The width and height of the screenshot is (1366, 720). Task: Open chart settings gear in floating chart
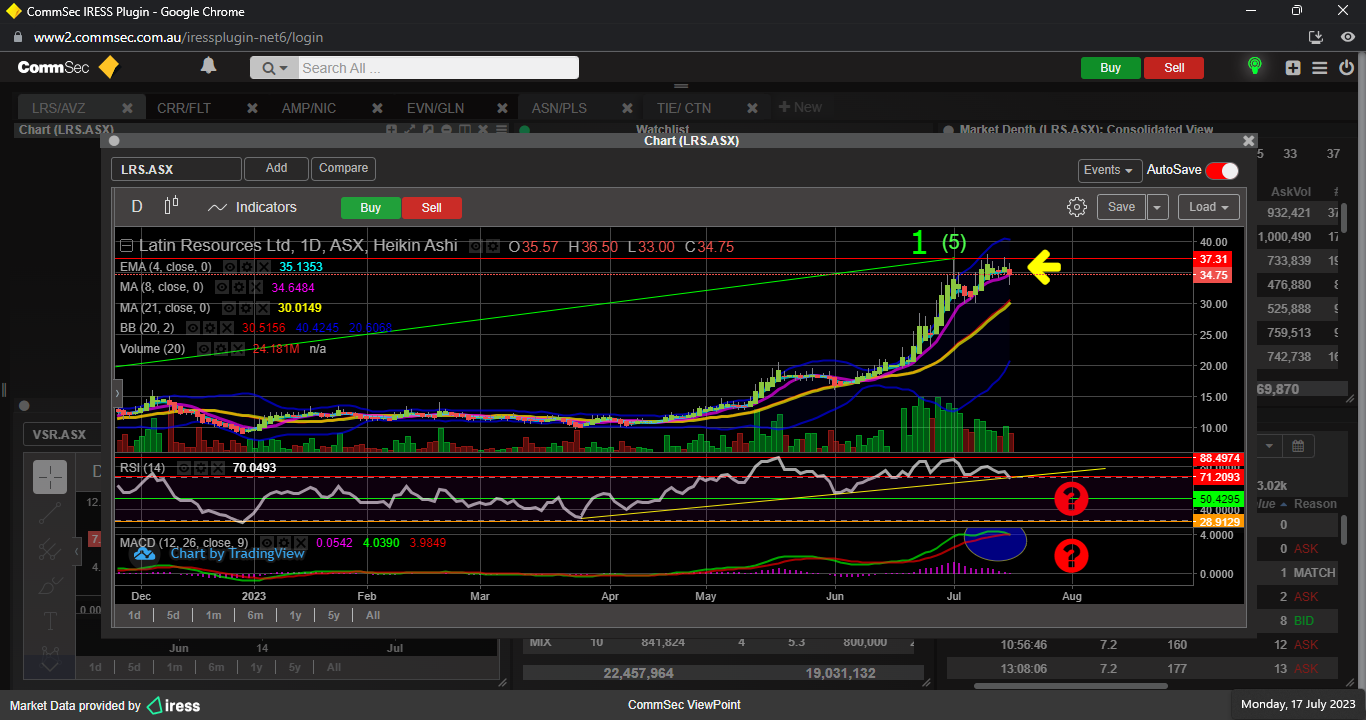pos(1076,207)
